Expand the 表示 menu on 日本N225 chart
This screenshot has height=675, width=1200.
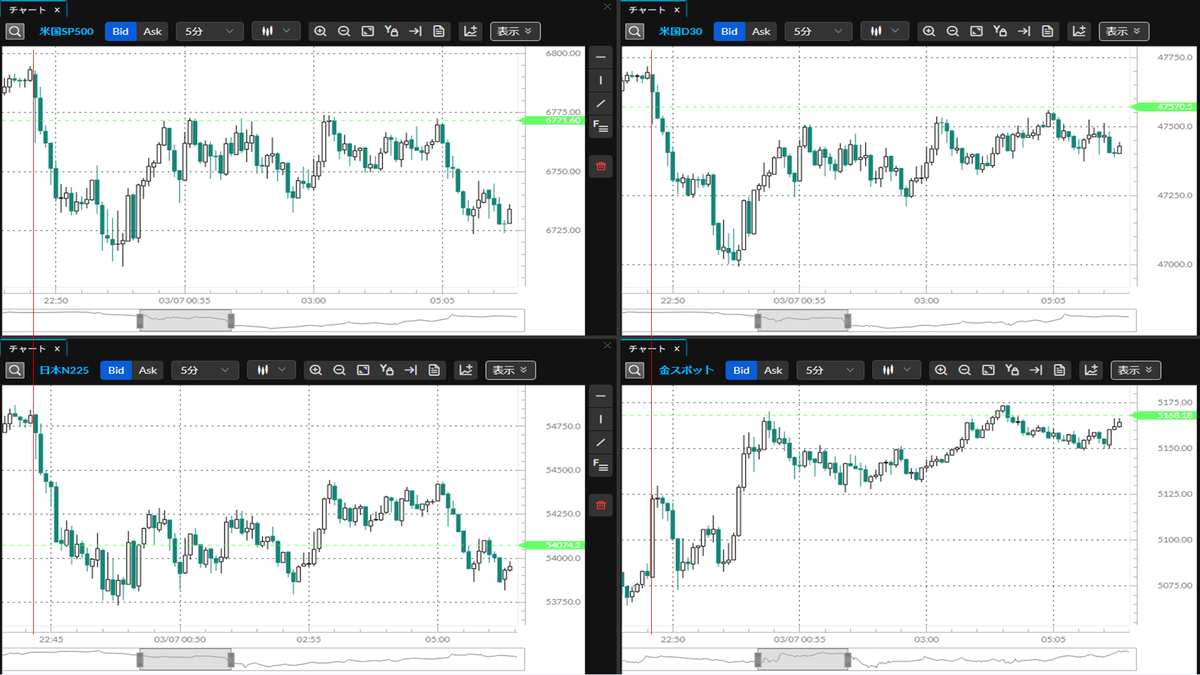pos(511,370)
